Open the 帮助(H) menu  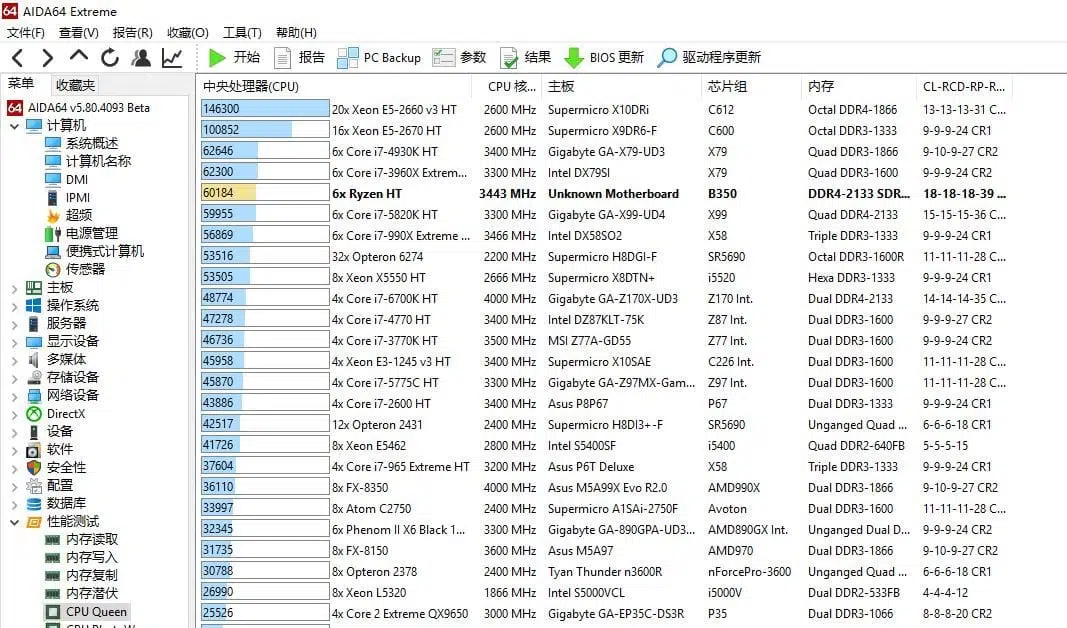pos(296,33)
